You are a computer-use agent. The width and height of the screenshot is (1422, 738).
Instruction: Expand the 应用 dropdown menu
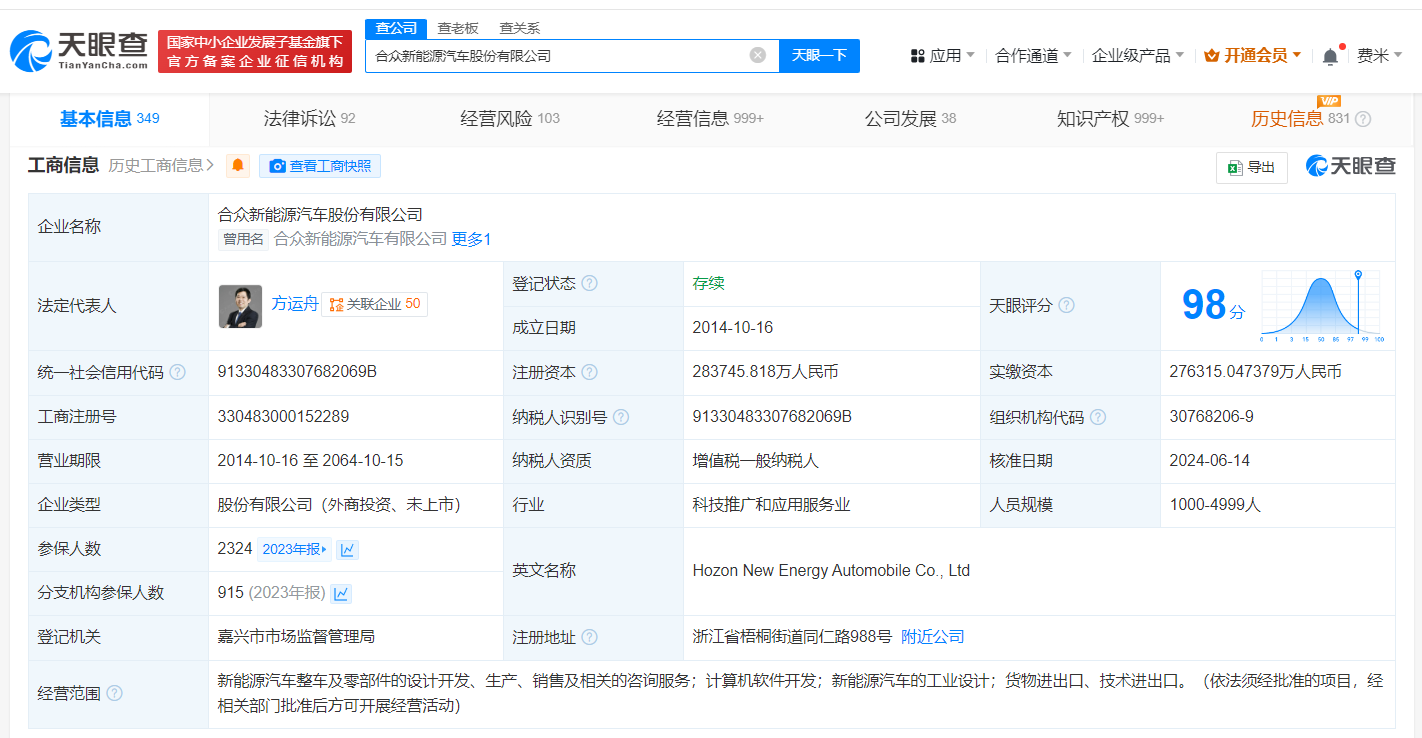pos(943,55)
